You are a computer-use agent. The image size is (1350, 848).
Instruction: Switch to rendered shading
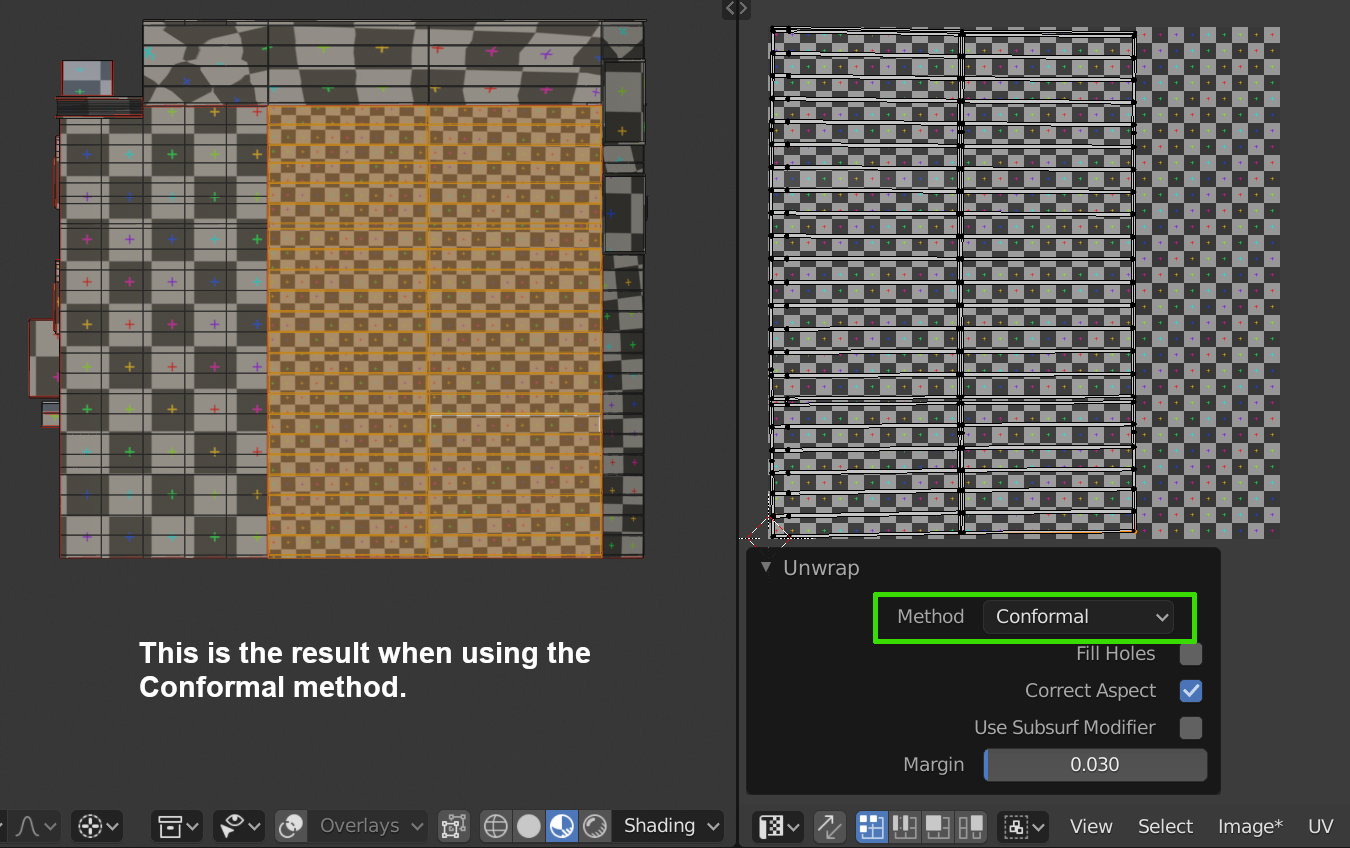[595, 826]
